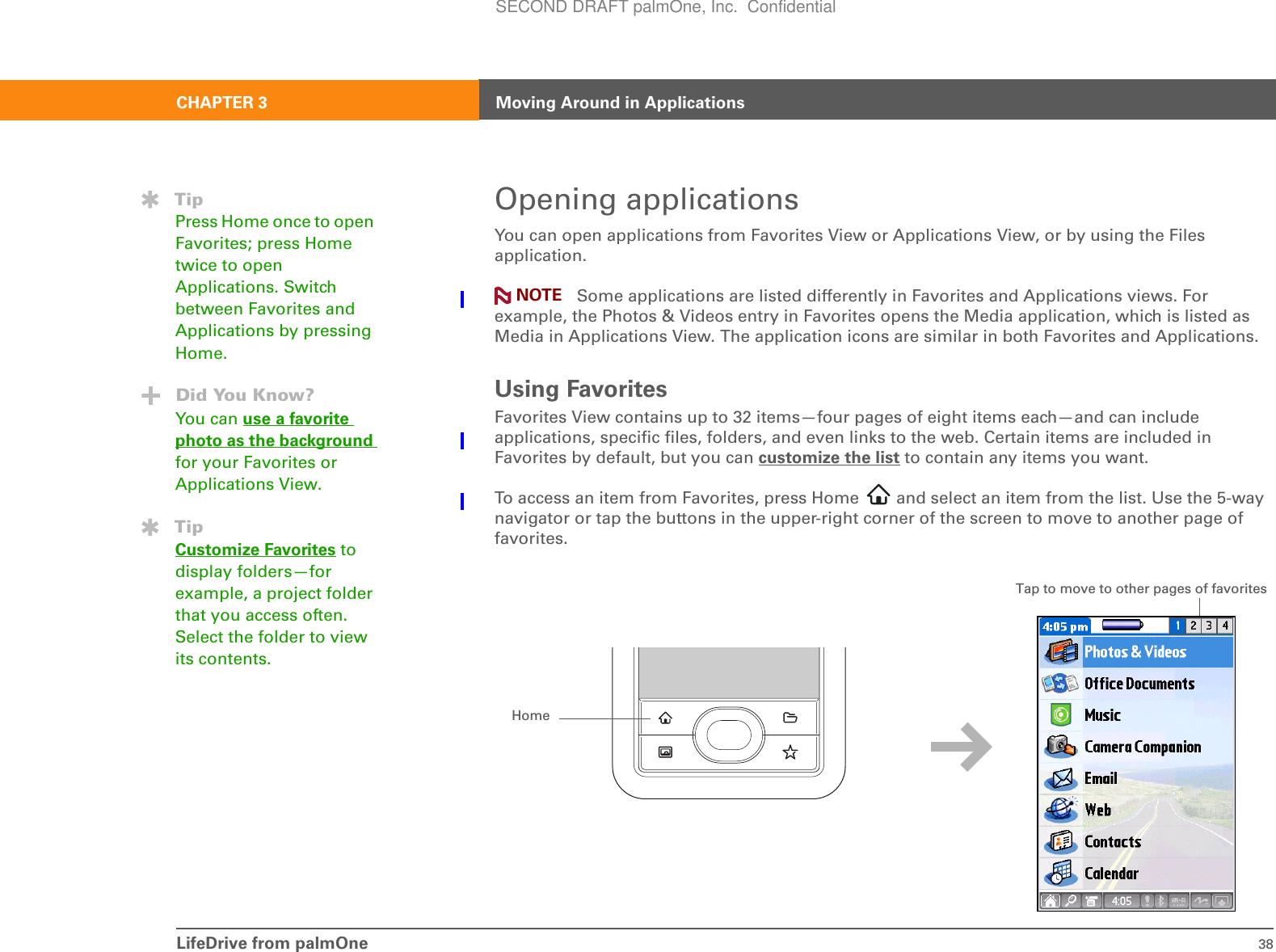1276x952 pixels.
Task: Select the Contacts entry label
Action: pos(1112,841)
